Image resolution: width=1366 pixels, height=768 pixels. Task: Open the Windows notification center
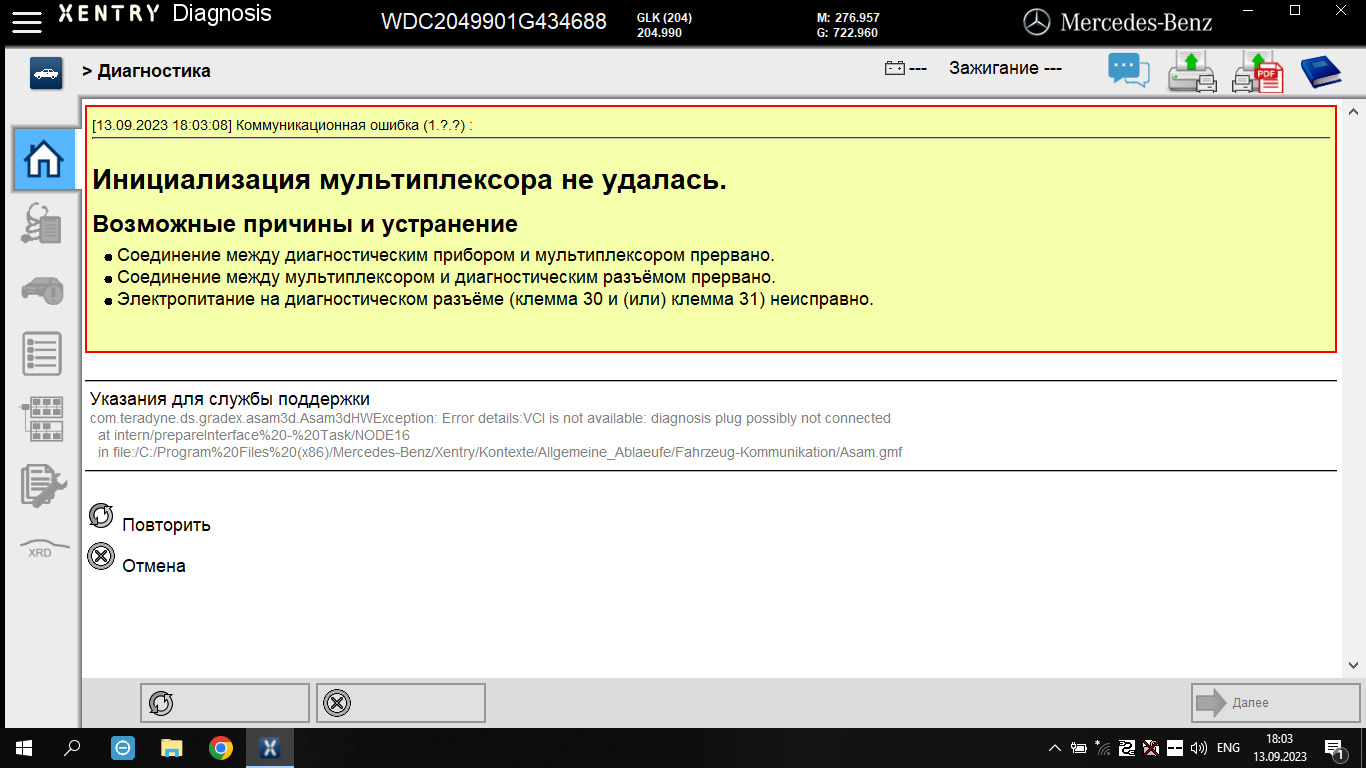[x=1334, y=747]
